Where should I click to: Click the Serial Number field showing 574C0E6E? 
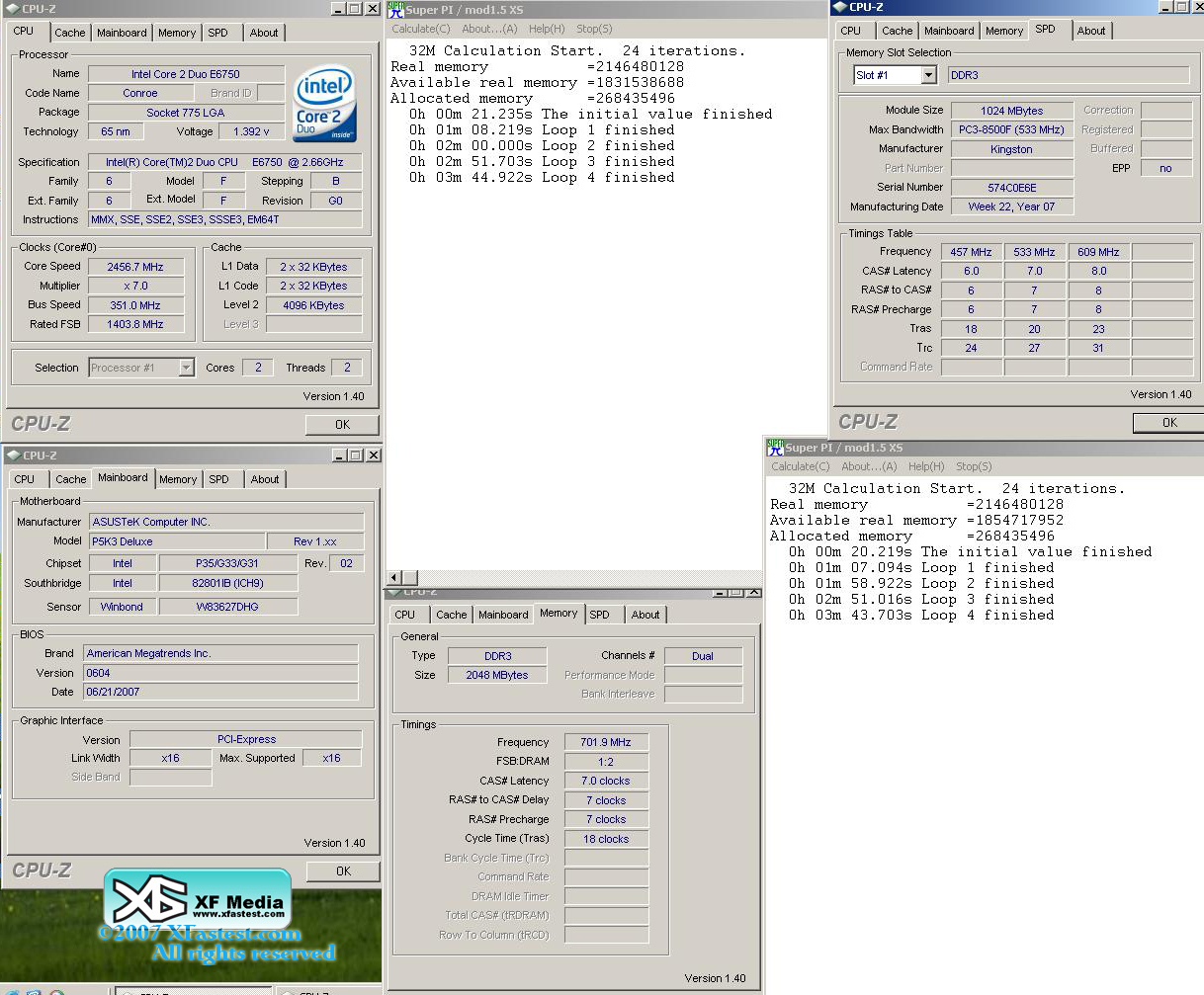click(1011, 188)
